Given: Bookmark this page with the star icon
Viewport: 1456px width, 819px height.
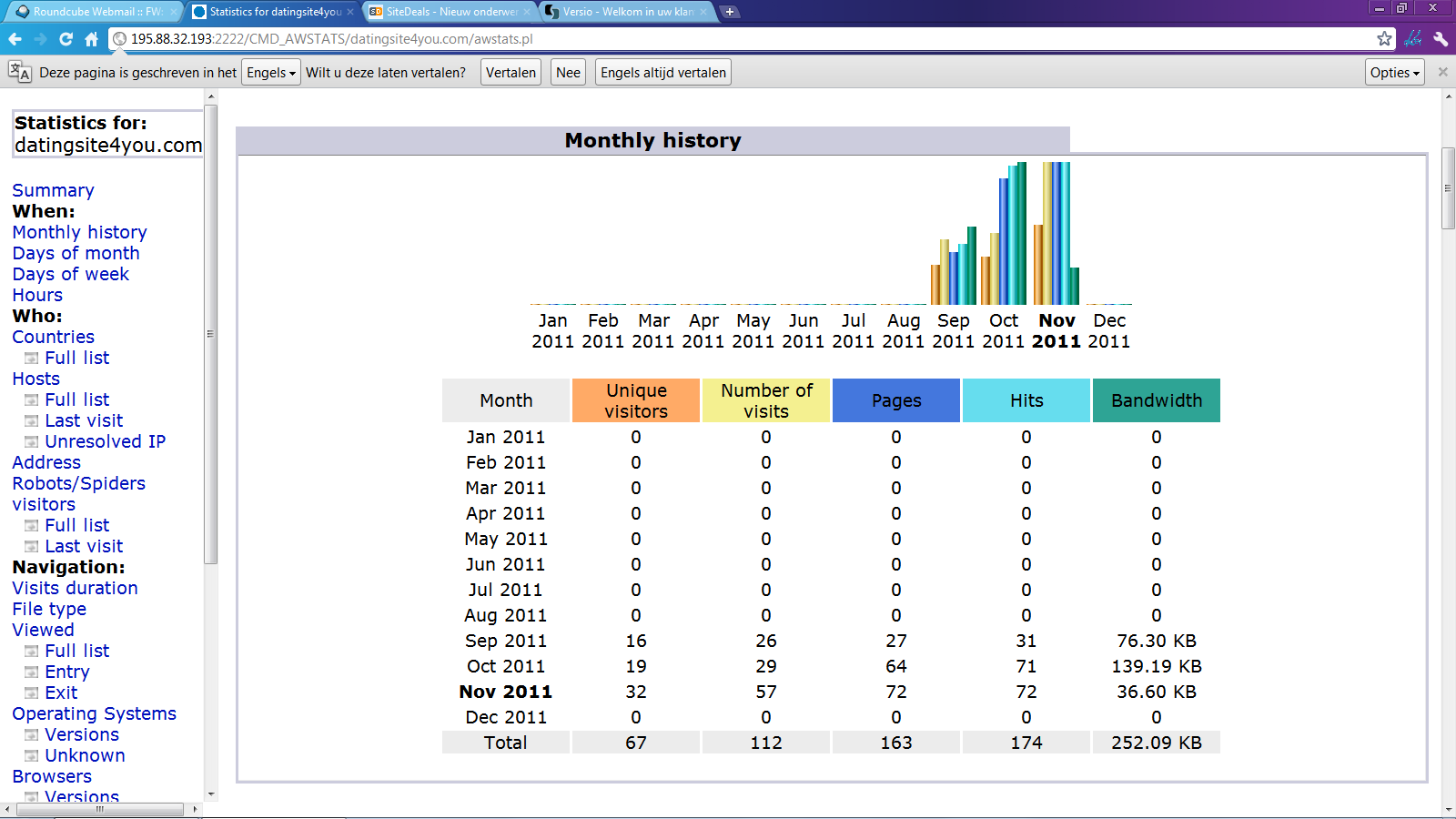Looking at the screenshot, I should coord(1384,38).
